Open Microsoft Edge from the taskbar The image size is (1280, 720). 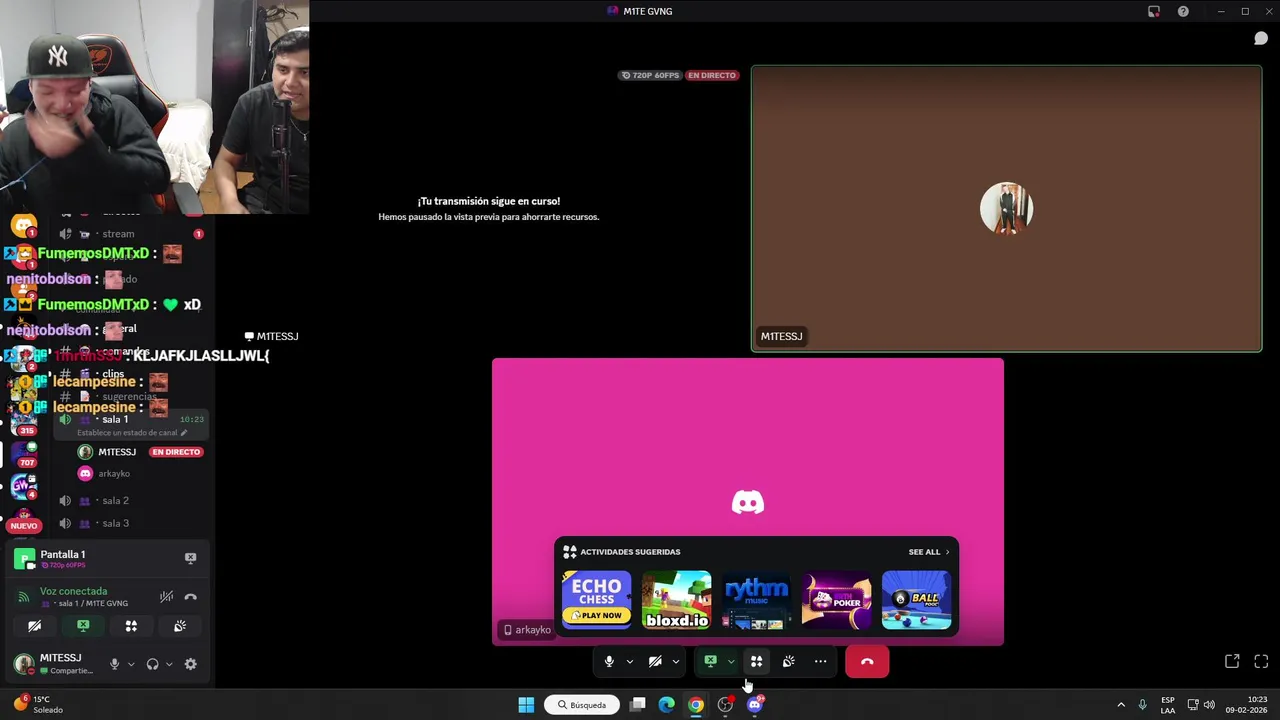pyautogui.click(x=667, y=705)
